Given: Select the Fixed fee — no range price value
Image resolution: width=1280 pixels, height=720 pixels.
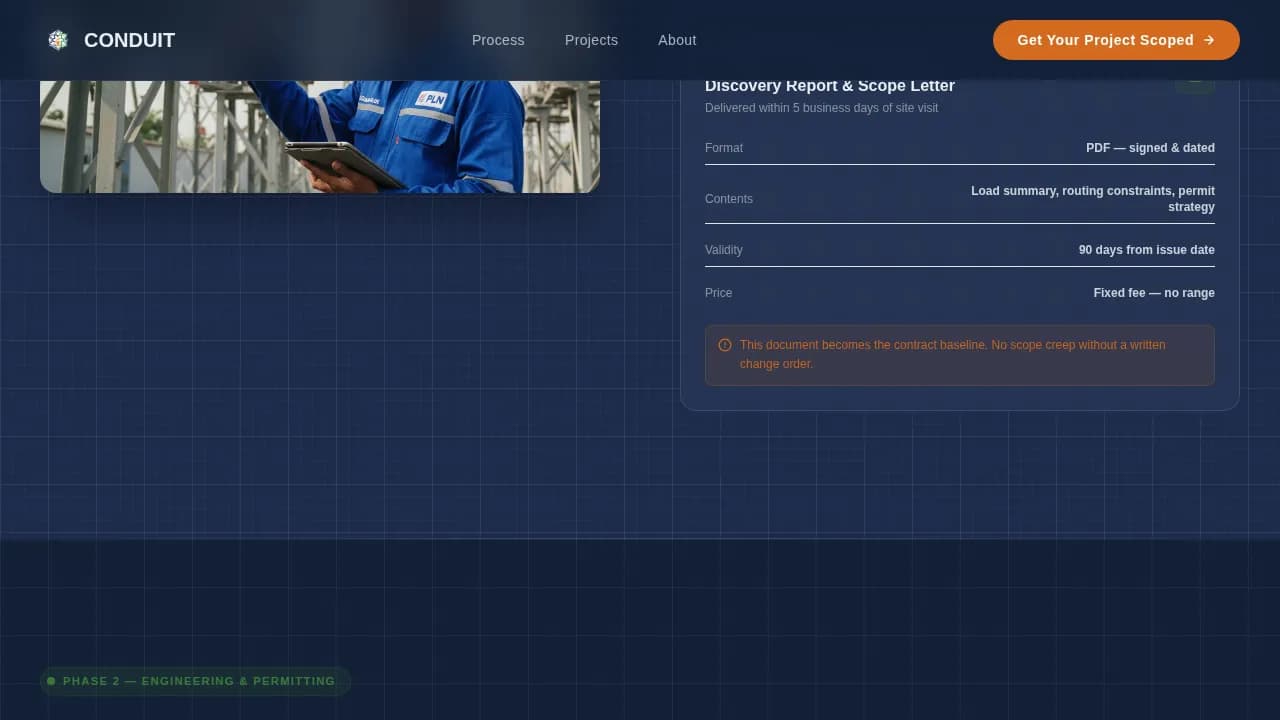Looking at the screenshot, I should (1154, 293).
